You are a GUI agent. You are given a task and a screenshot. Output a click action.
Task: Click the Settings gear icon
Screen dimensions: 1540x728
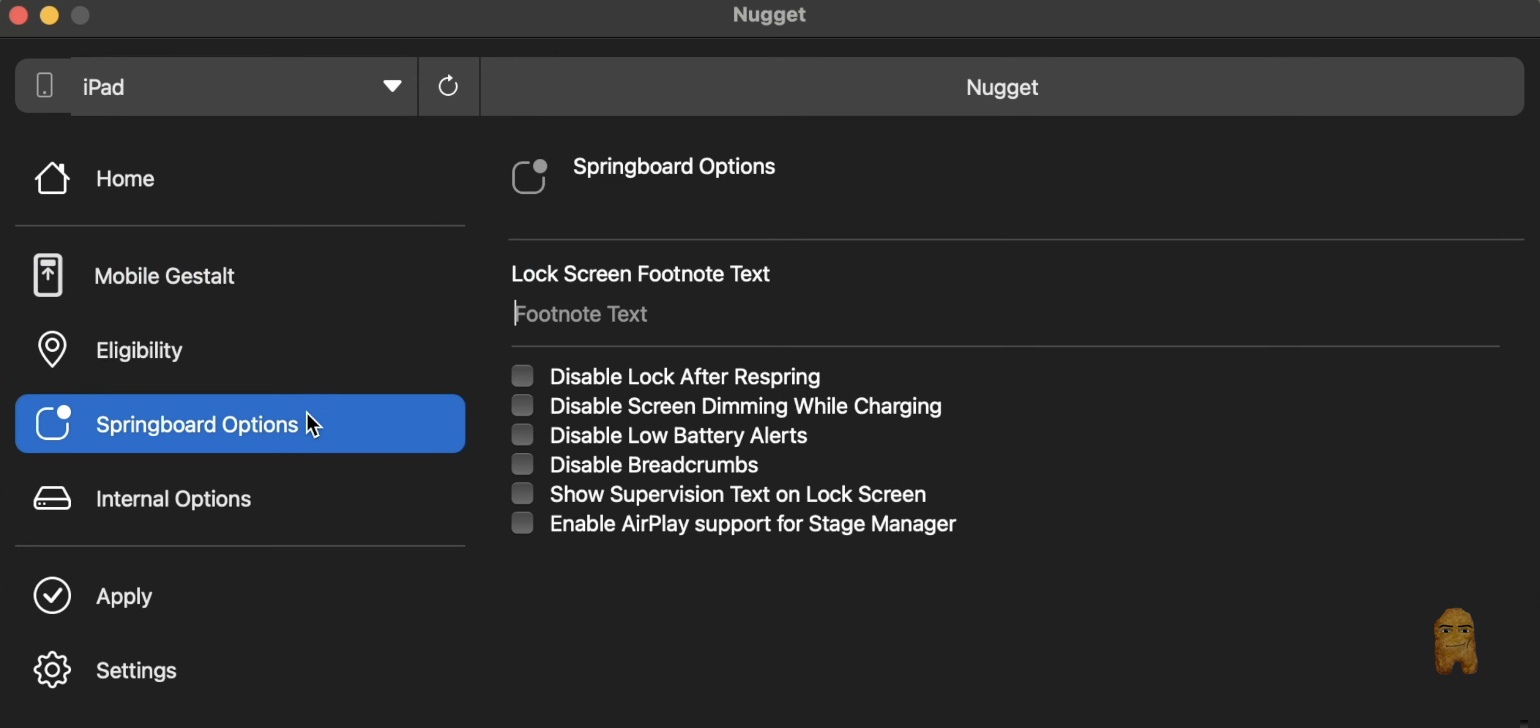pyautogui.click(x=52, y=670)
